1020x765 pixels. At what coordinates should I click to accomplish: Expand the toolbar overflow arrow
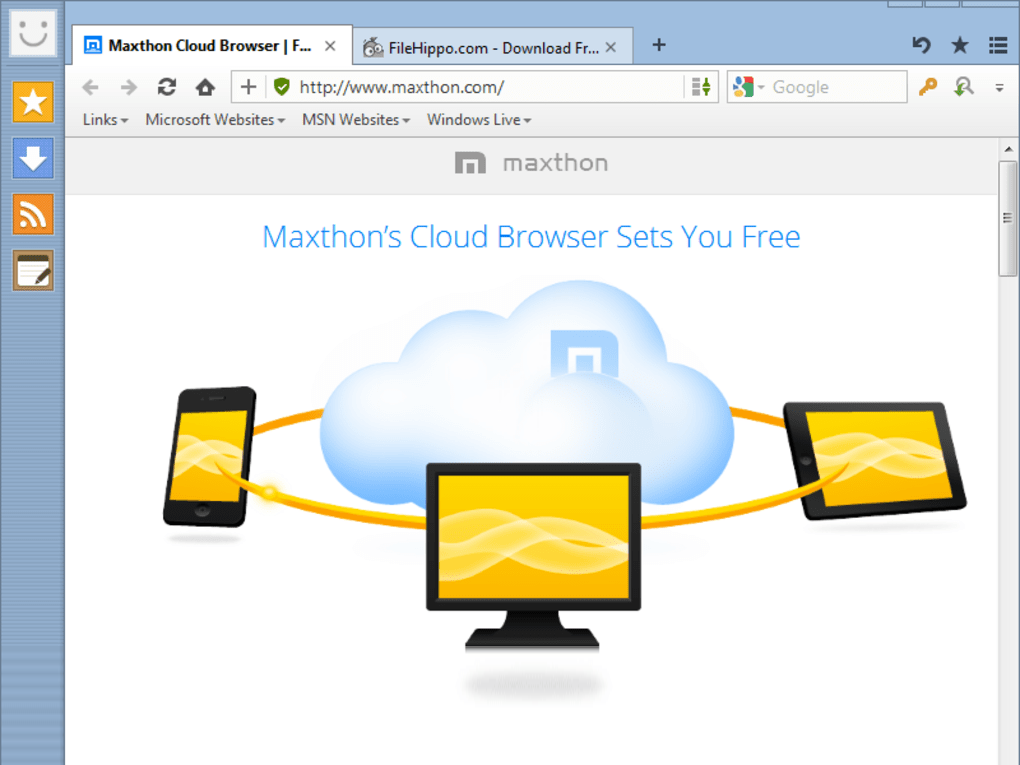(x=999, y=88)
